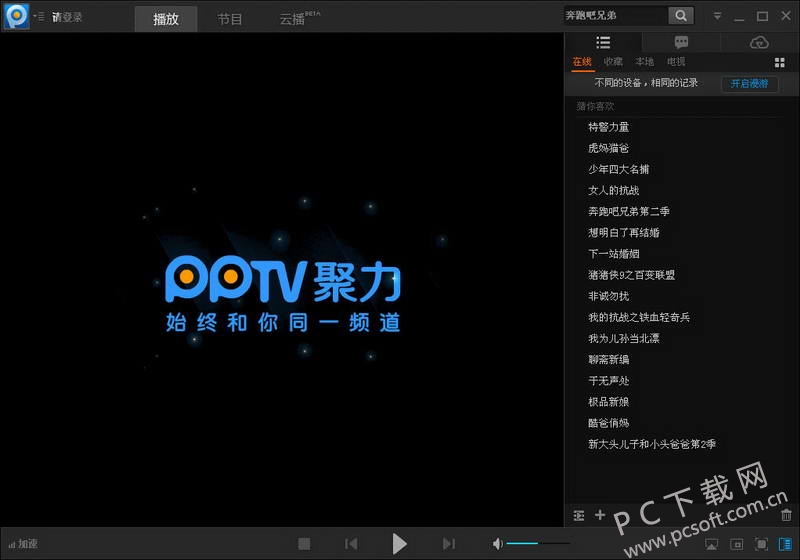The image size is (800, 560).
Task: Add an item with the plus icon
Action: click(x=600, y=515)
